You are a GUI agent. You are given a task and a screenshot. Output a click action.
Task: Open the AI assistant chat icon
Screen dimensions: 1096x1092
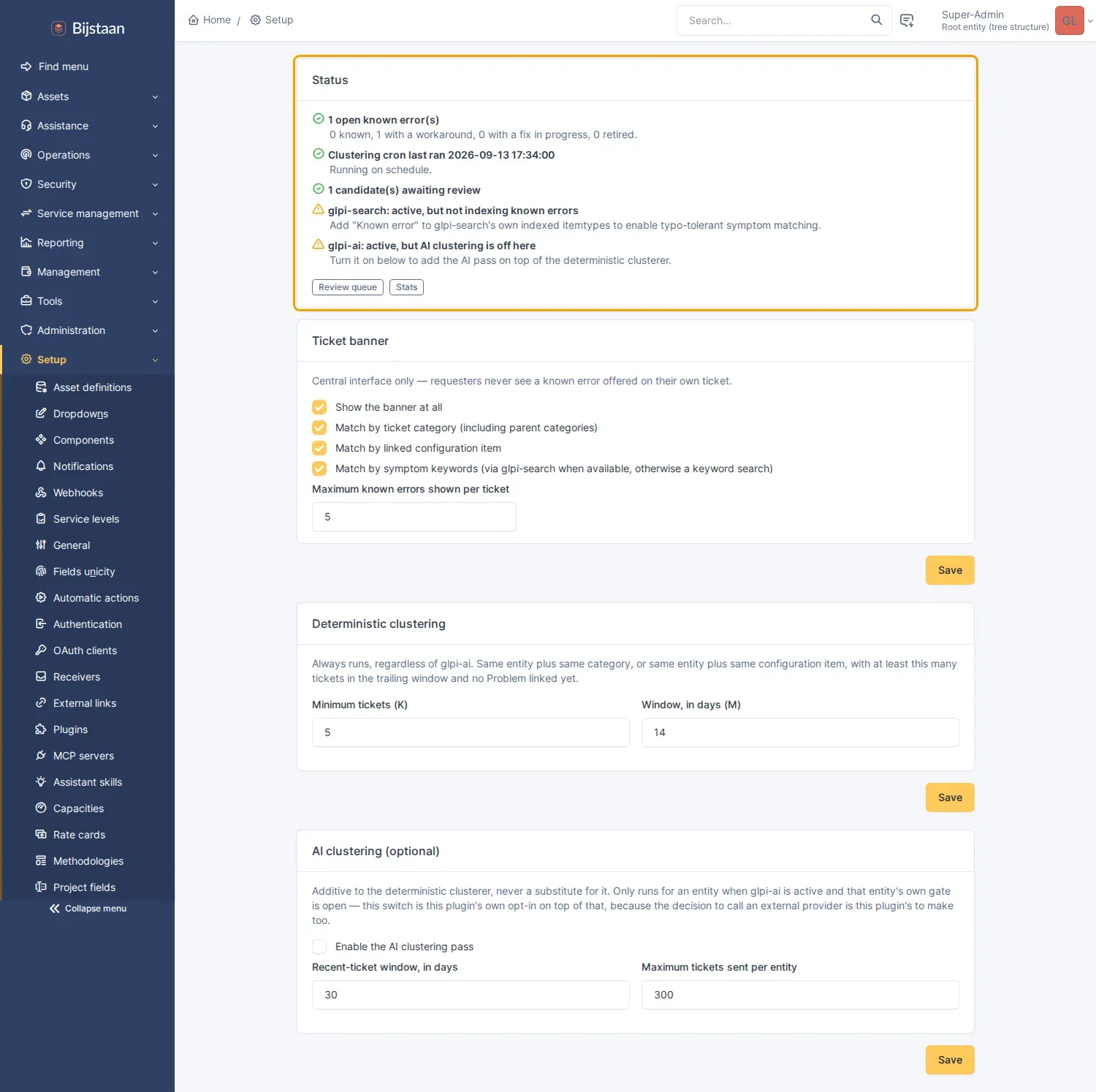click(x=907, y=20)
